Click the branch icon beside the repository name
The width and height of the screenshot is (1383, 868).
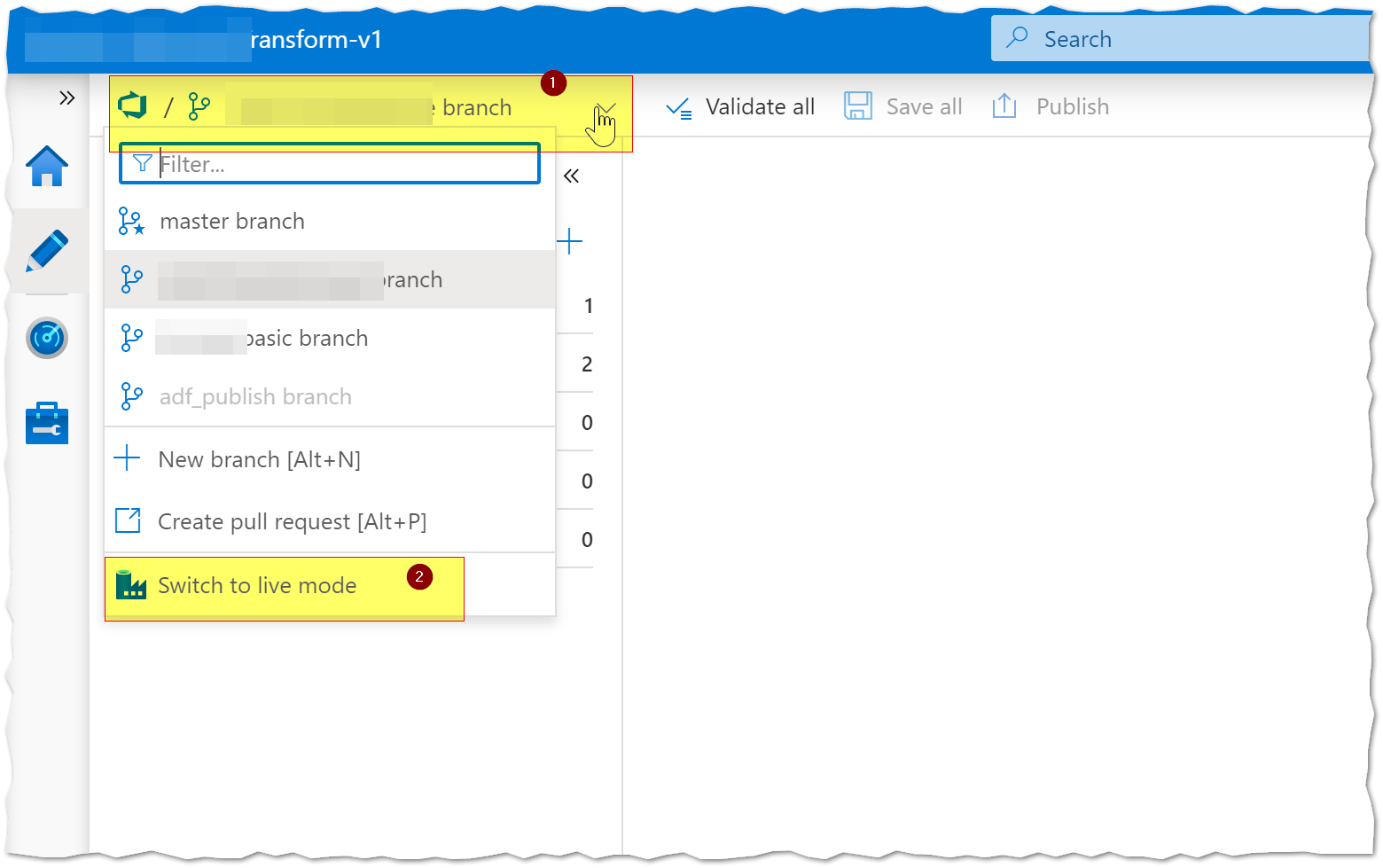pyautogui.click(x=198, y=106)
